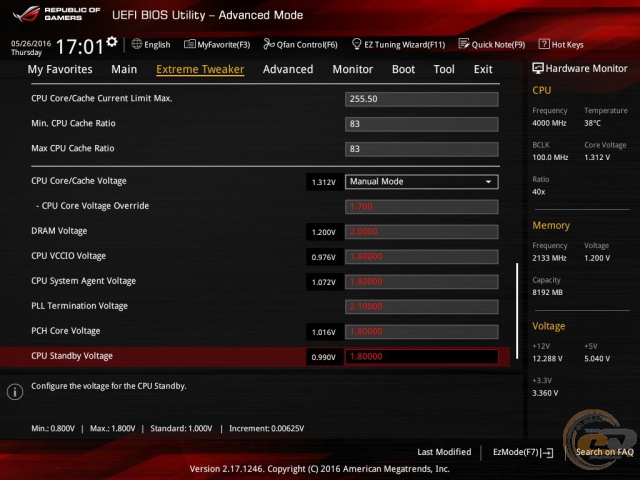Click the Search on FAQ link
The width and height of the screenshot is (640, 480).
click(x=604, y=452)
